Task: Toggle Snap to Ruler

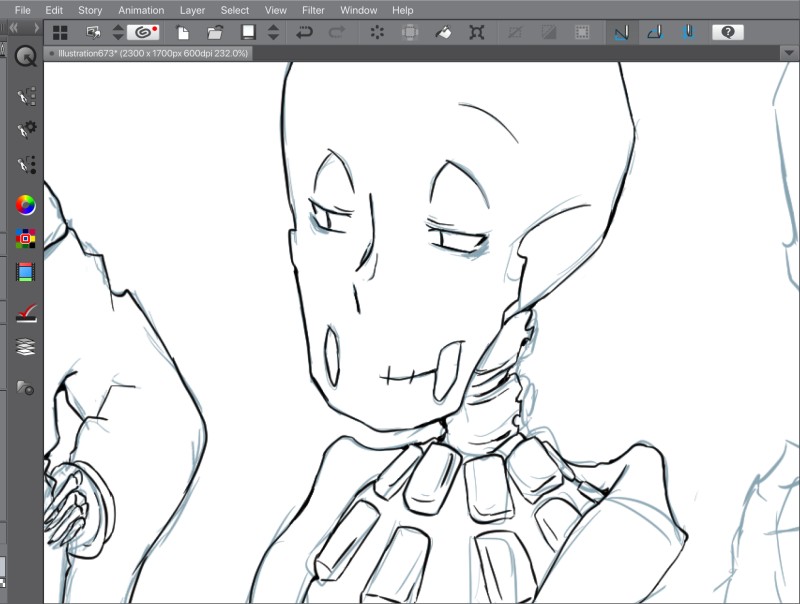Action: (621, 33)
